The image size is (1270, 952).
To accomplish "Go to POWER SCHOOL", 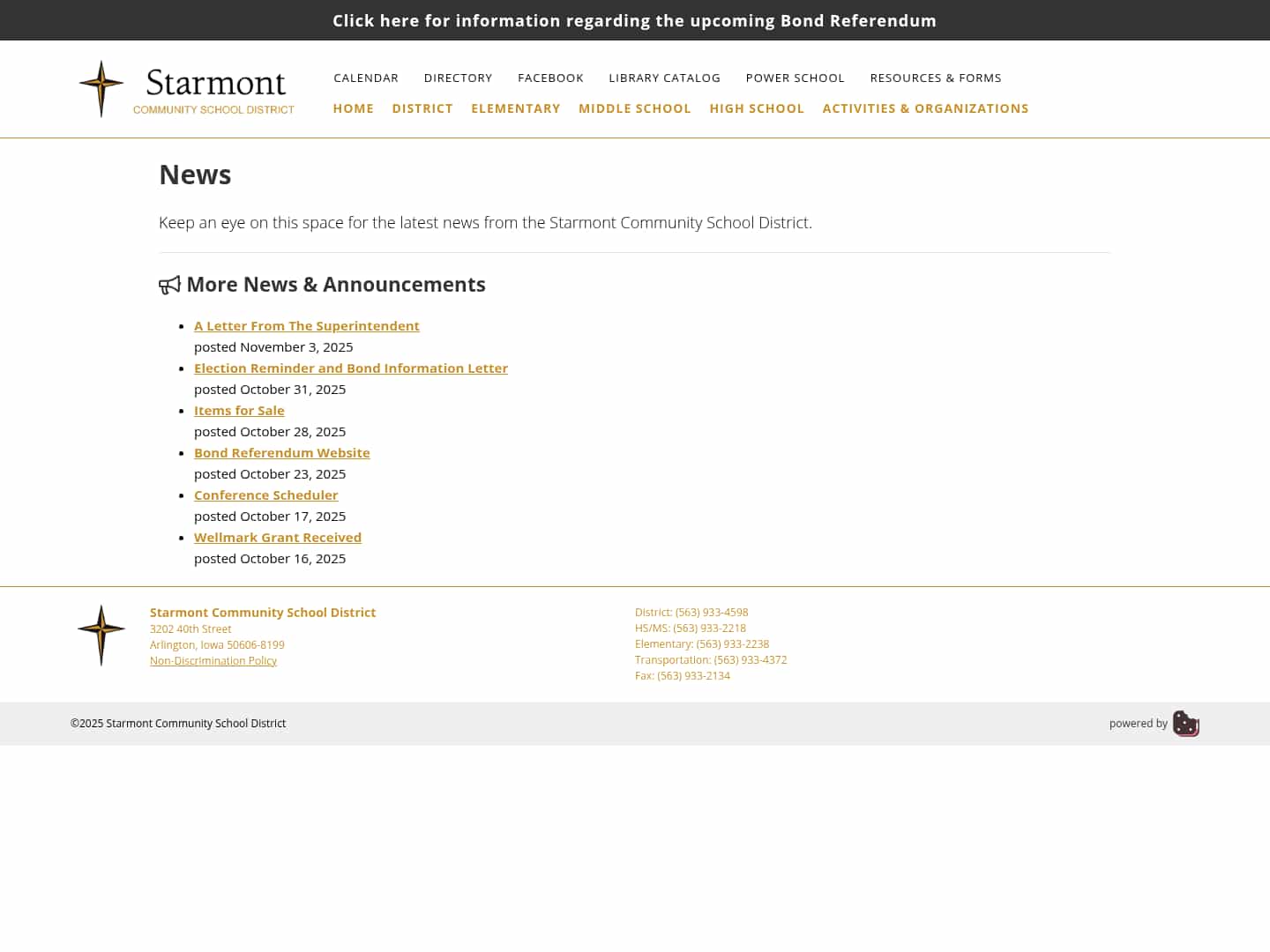I will pyautogui.click(x=795, y=78).
